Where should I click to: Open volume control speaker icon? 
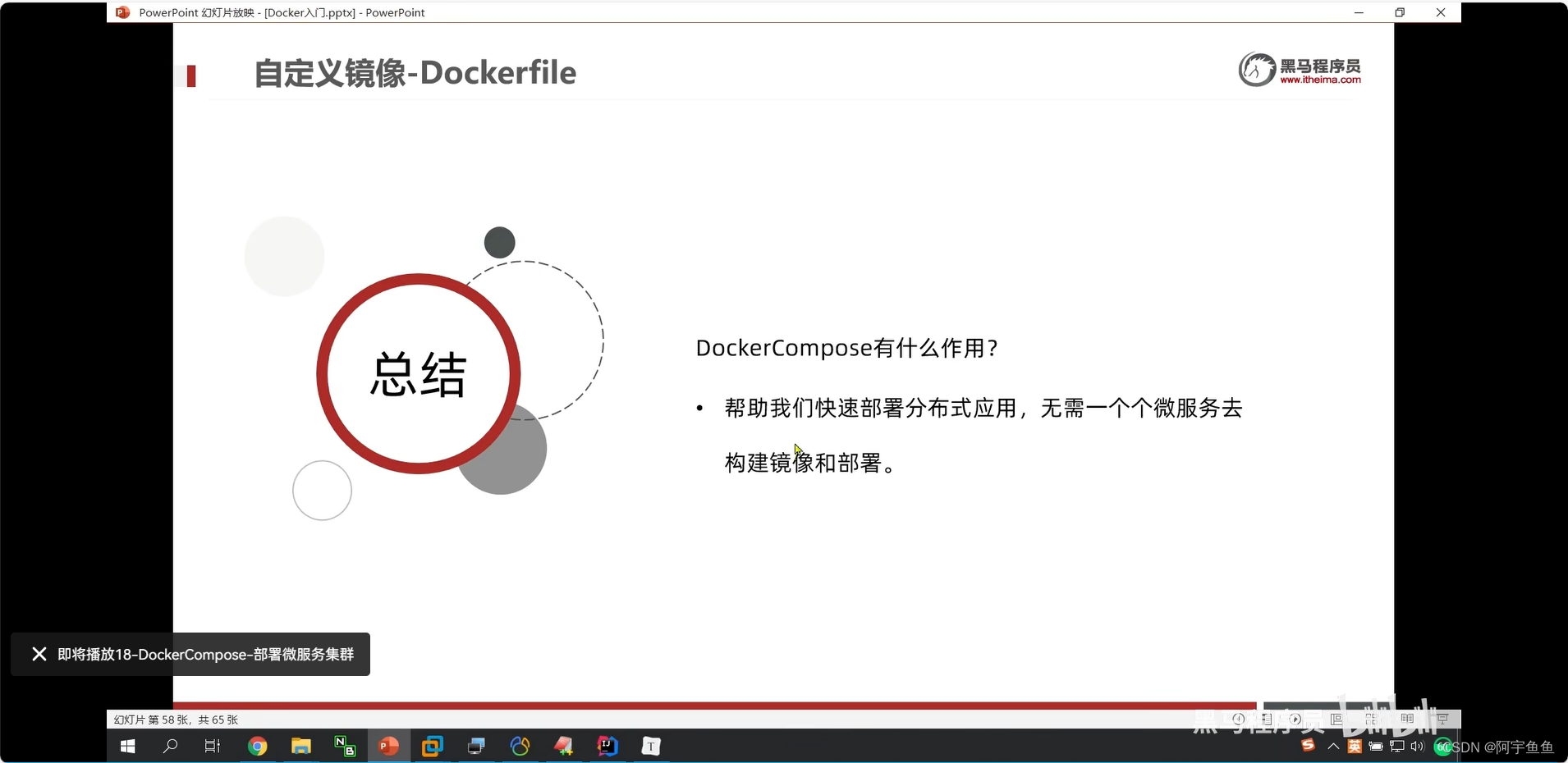pyautogui.click(x=1418, y=746)
